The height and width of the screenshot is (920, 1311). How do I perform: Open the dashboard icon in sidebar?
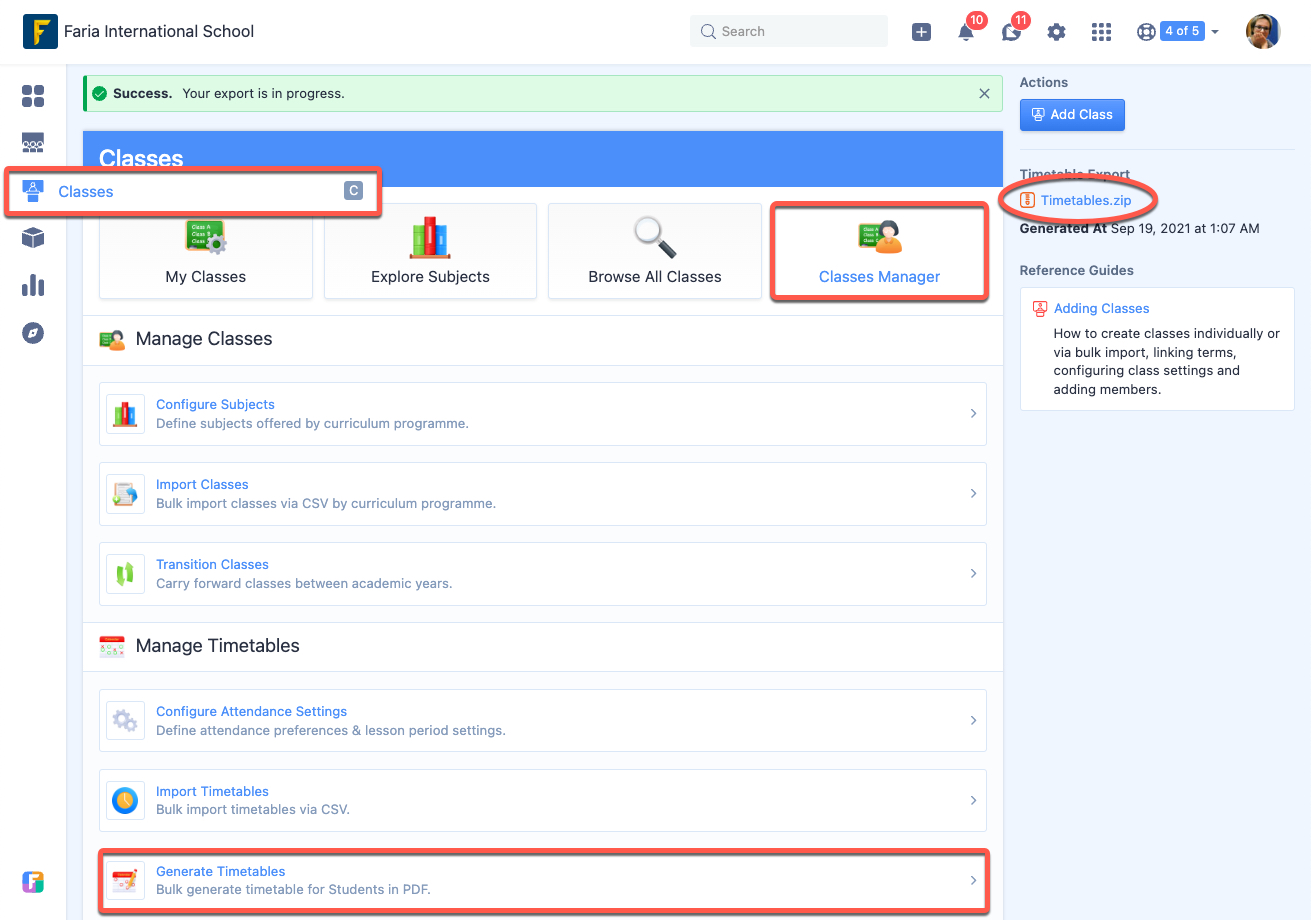point(33,96)
